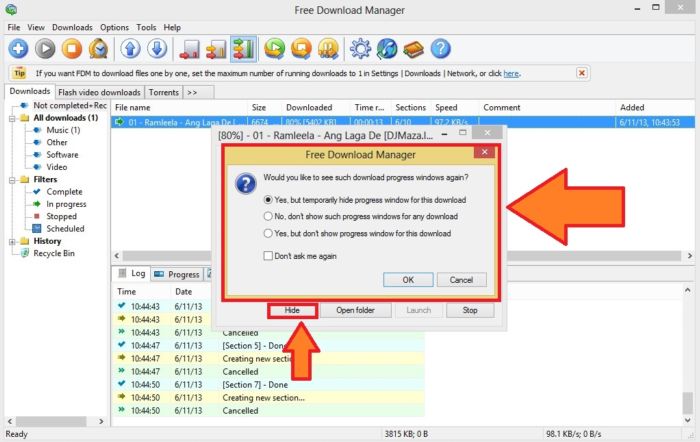Click Cancel in the dialog

462,279
